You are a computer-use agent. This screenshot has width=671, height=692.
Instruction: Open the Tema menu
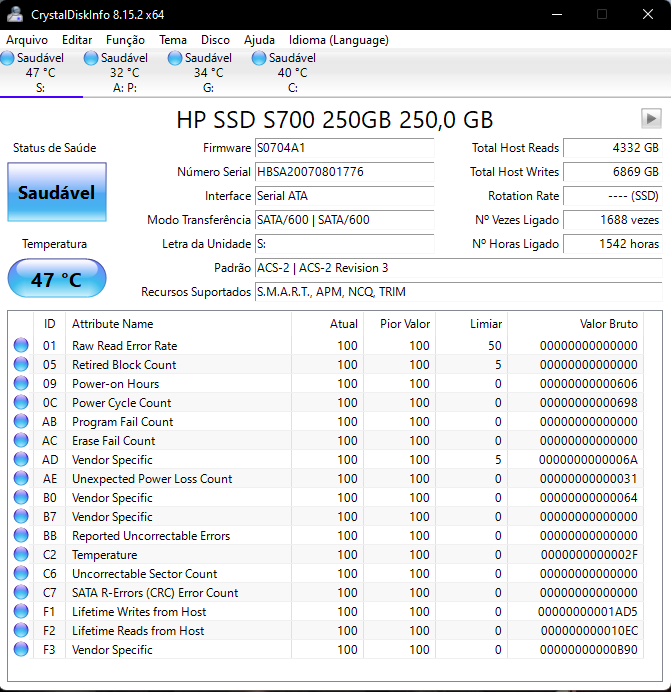click(x=173, y=40)
